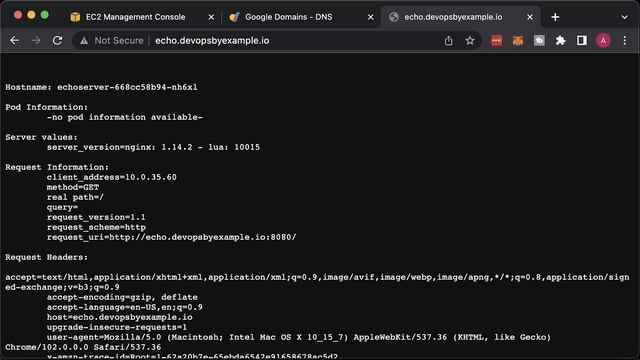Click the client_address=10.0.35.60 text
This screenshot has height=360, width=640.
pos(111,177)
